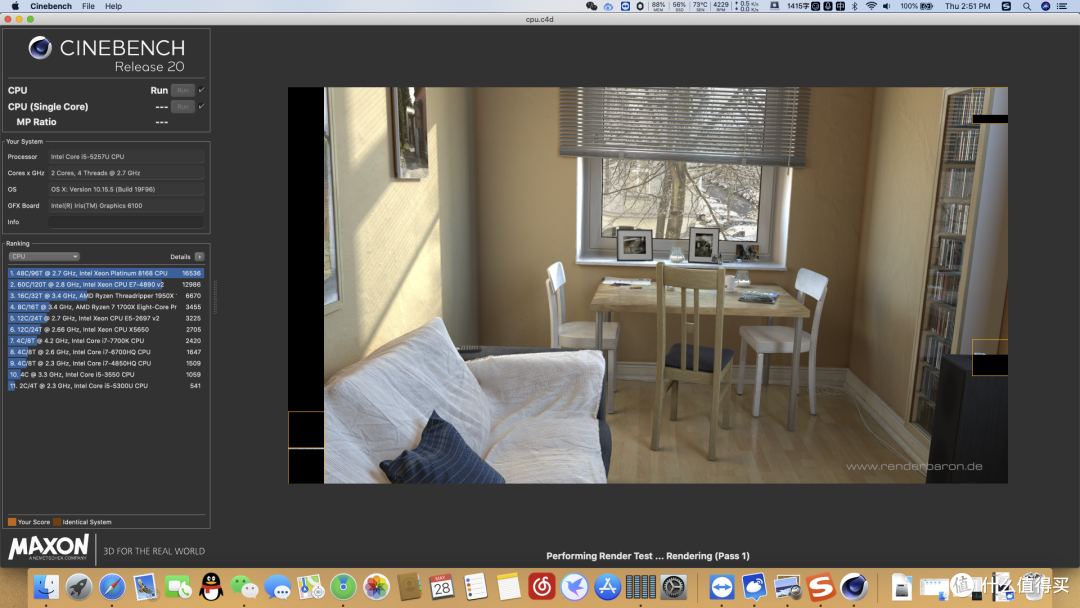Open the Apple menu
The image size is (1080, 608).
click(15, 6)
